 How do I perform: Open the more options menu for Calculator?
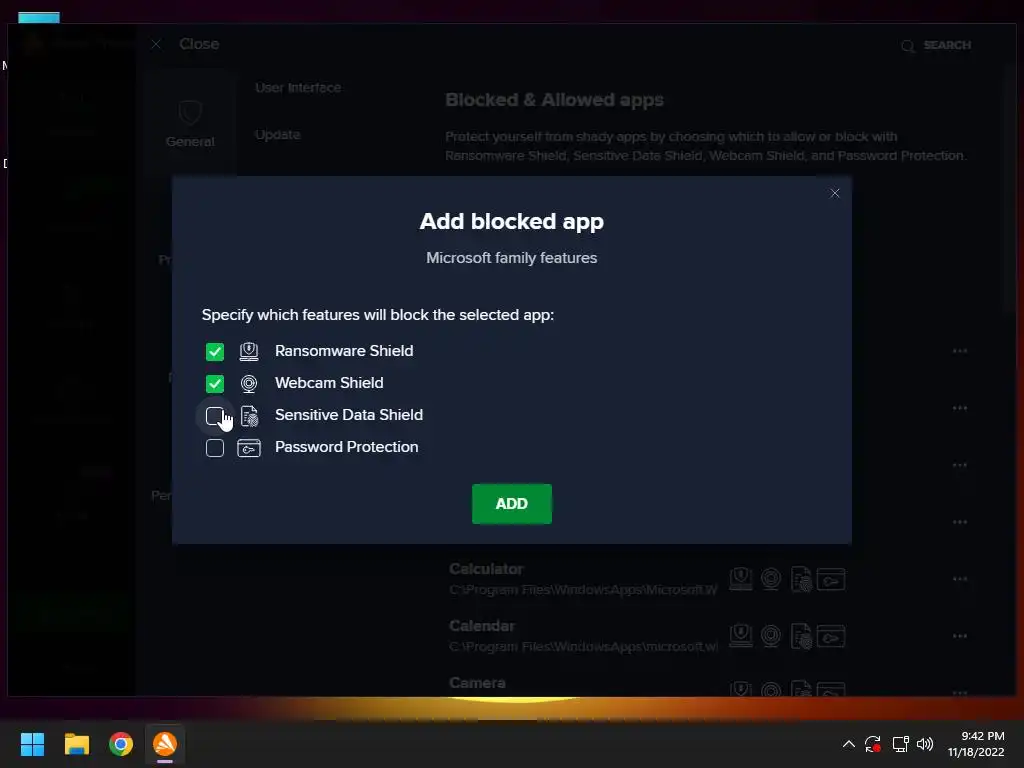[x=959, y=579]
